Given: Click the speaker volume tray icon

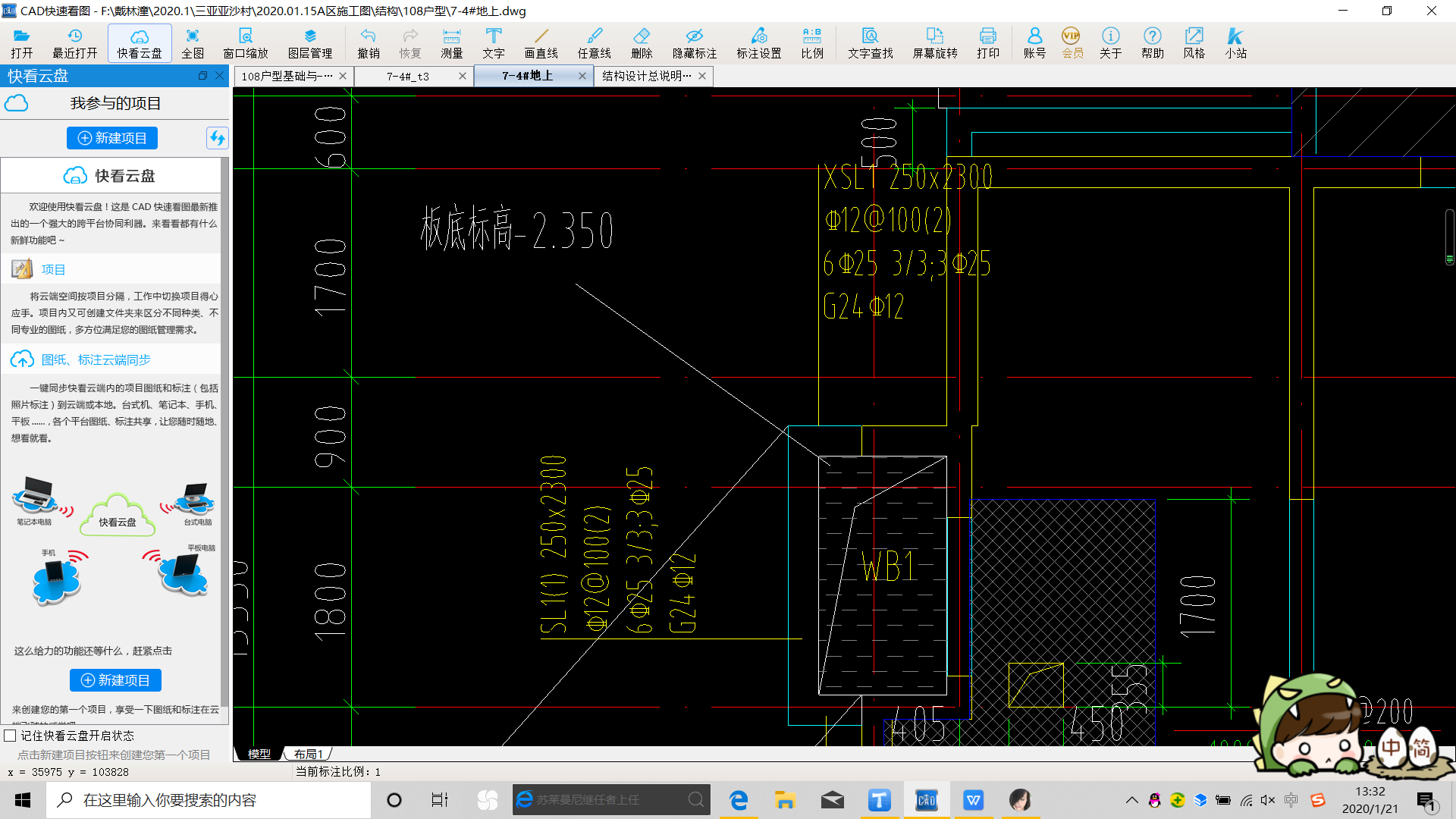Looking at the screenshot, I should 1268,800.
